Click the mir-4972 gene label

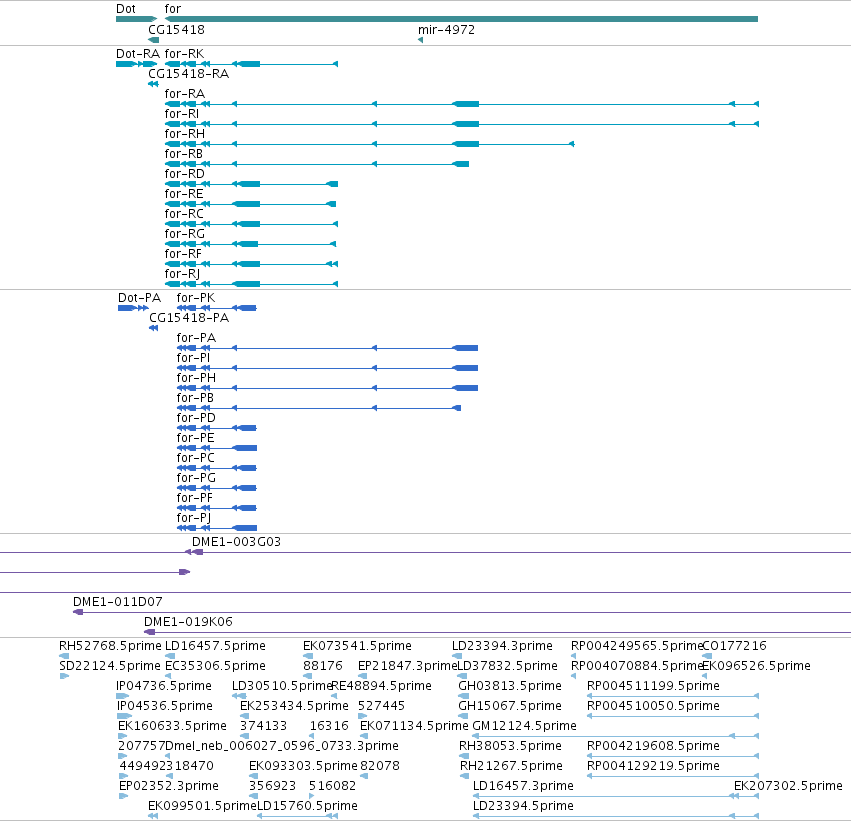(446, 30)
